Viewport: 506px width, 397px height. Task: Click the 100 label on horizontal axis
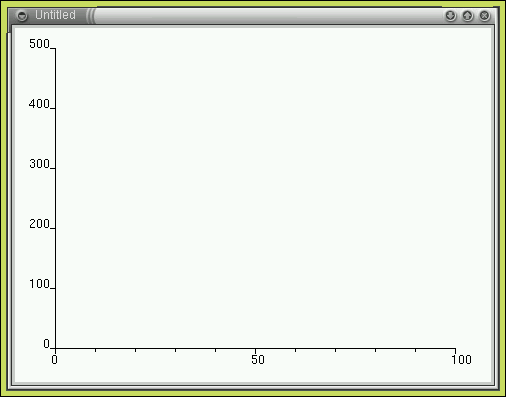[461, 359]
